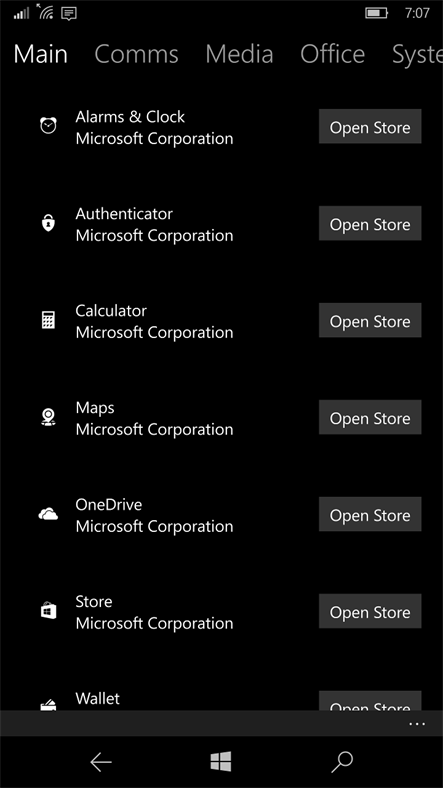Switch to the Comms tab
The image size is (443, 788).
[136, 54]
